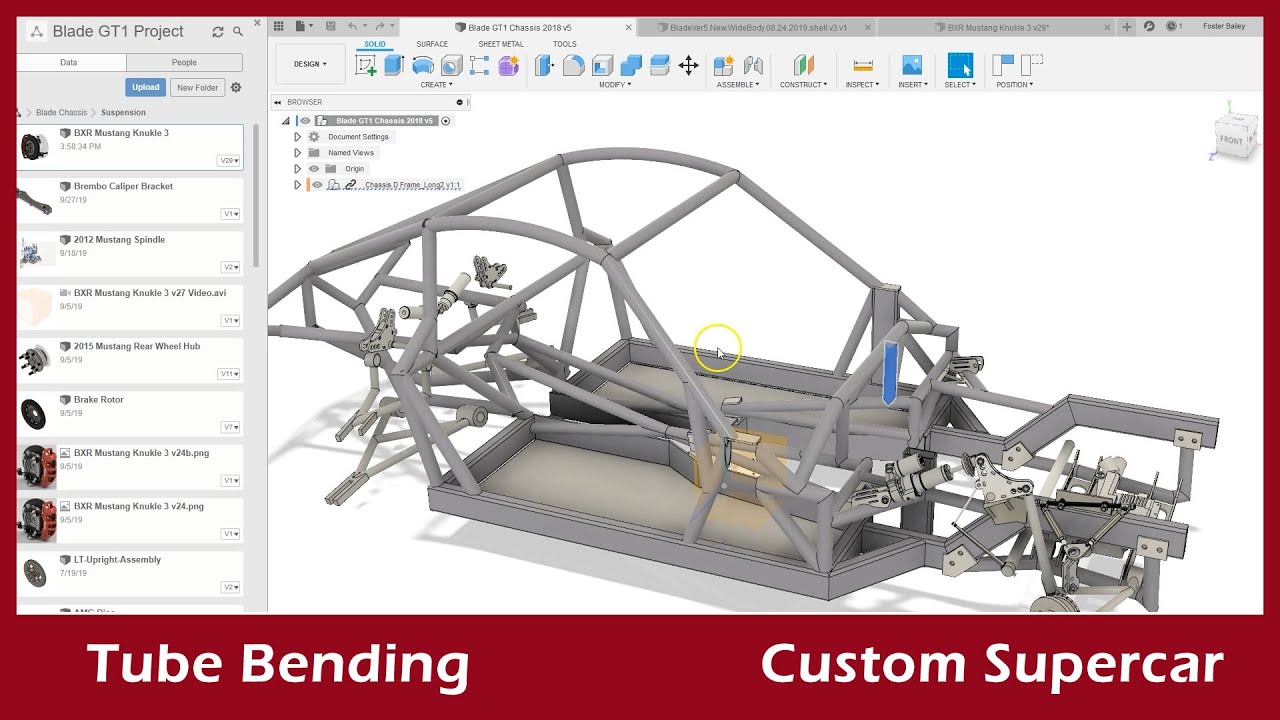Toggle visibility of Origin folder
1280x720 pixels.
313,169
